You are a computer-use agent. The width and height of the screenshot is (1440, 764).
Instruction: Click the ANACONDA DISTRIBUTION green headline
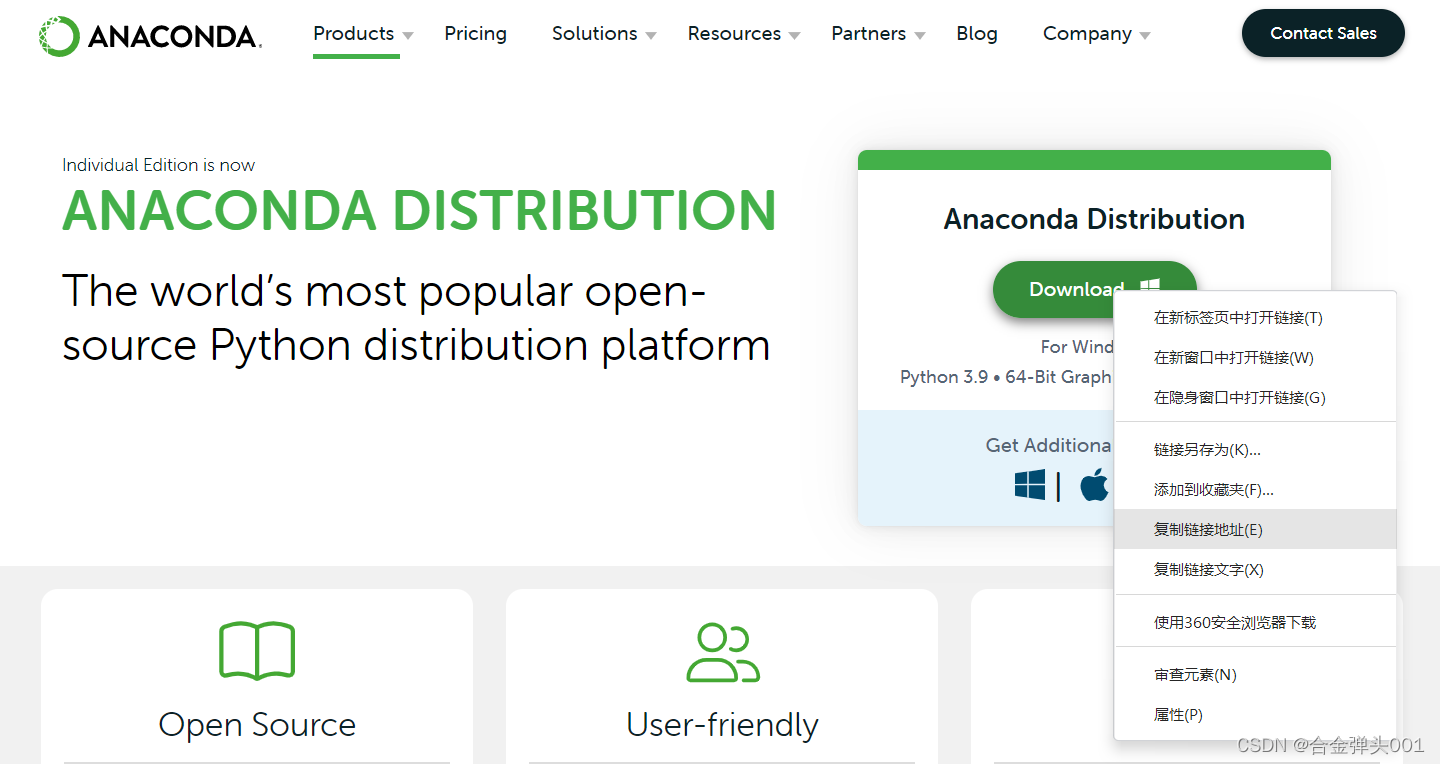click(x=419, y=210)
